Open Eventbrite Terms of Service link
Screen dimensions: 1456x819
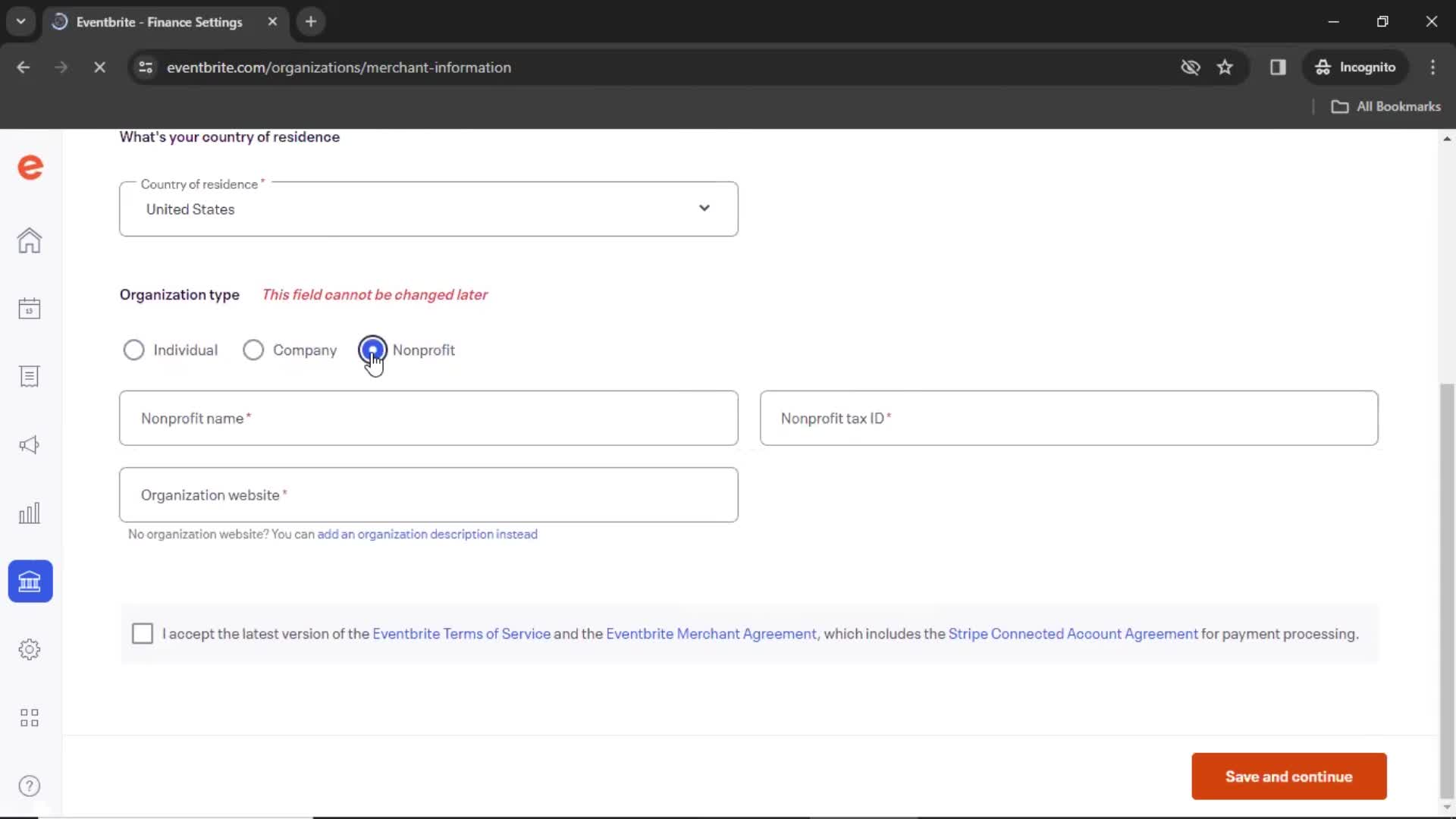tap(461, 634)
